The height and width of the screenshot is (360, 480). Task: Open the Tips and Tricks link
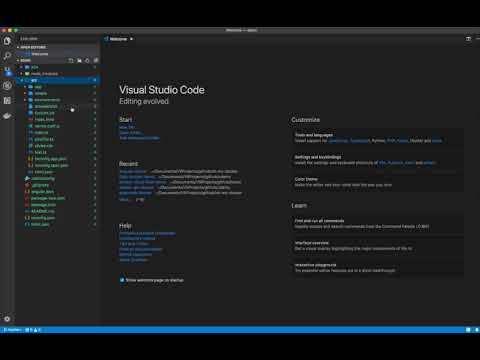tap(133, 244)
